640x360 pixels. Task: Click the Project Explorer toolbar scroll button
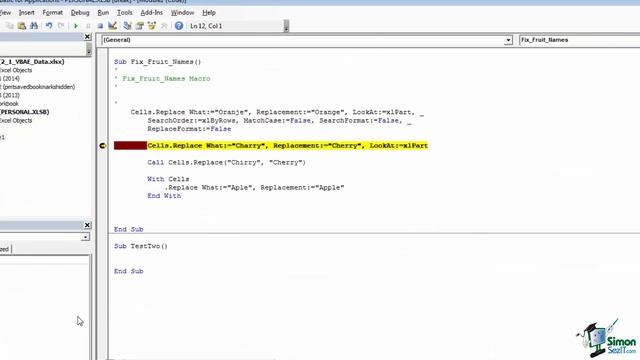89,50
